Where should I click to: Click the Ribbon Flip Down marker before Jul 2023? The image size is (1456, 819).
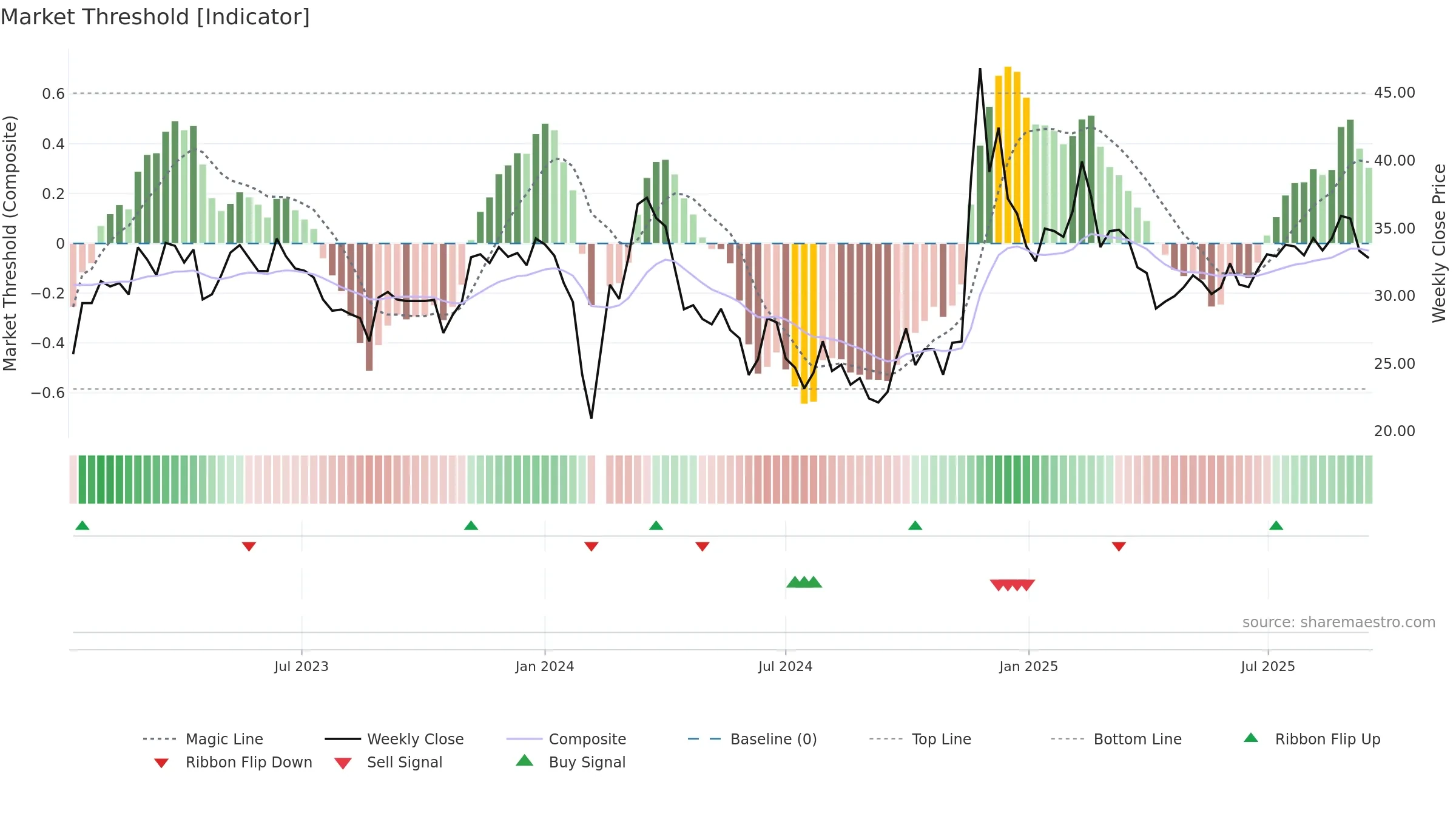249,547
